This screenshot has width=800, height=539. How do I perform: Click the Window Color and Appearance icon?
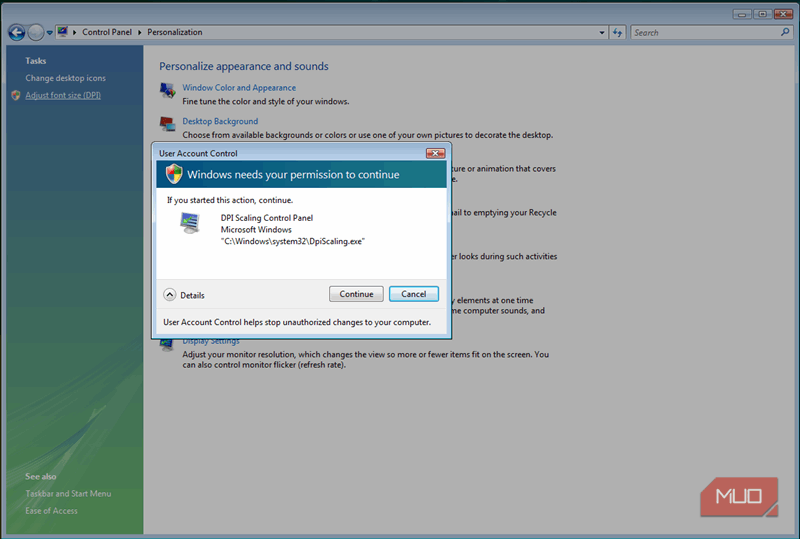[168, 91]
